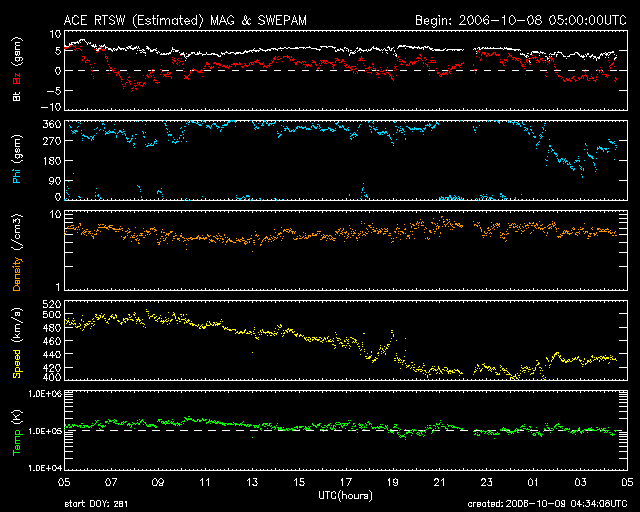Click the "(K)" unit on the Temp axis
Viewport: 640px width, 512px height.
click(x=17, y=418)
